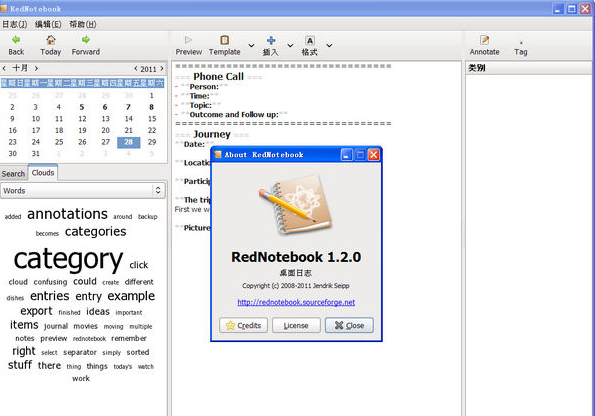595x416 pixels.
Task: Close the About RedNotebook dialog with X
Action: (x=374, y=154)
